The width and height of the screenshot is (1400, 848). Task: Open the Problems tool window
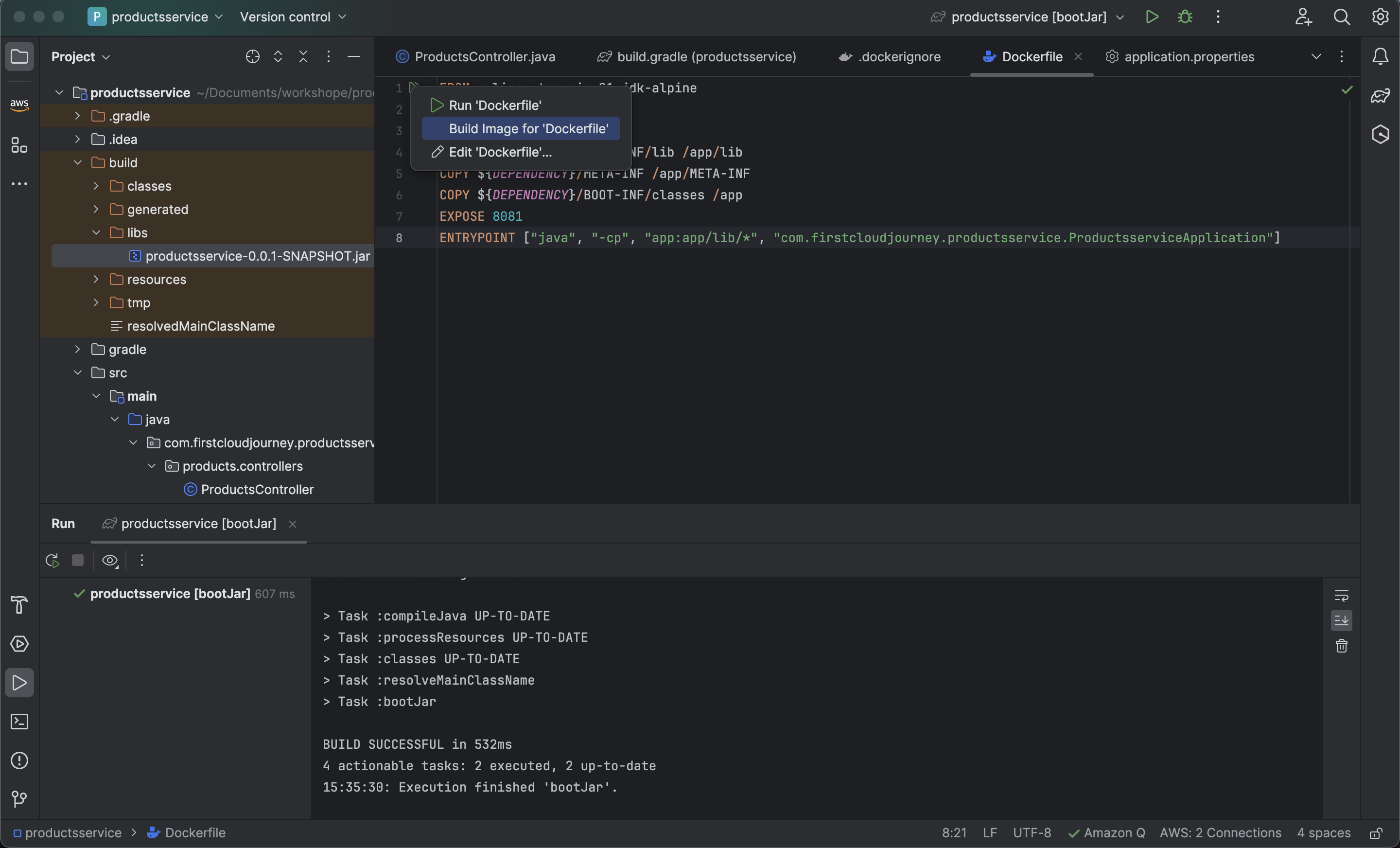19,760
